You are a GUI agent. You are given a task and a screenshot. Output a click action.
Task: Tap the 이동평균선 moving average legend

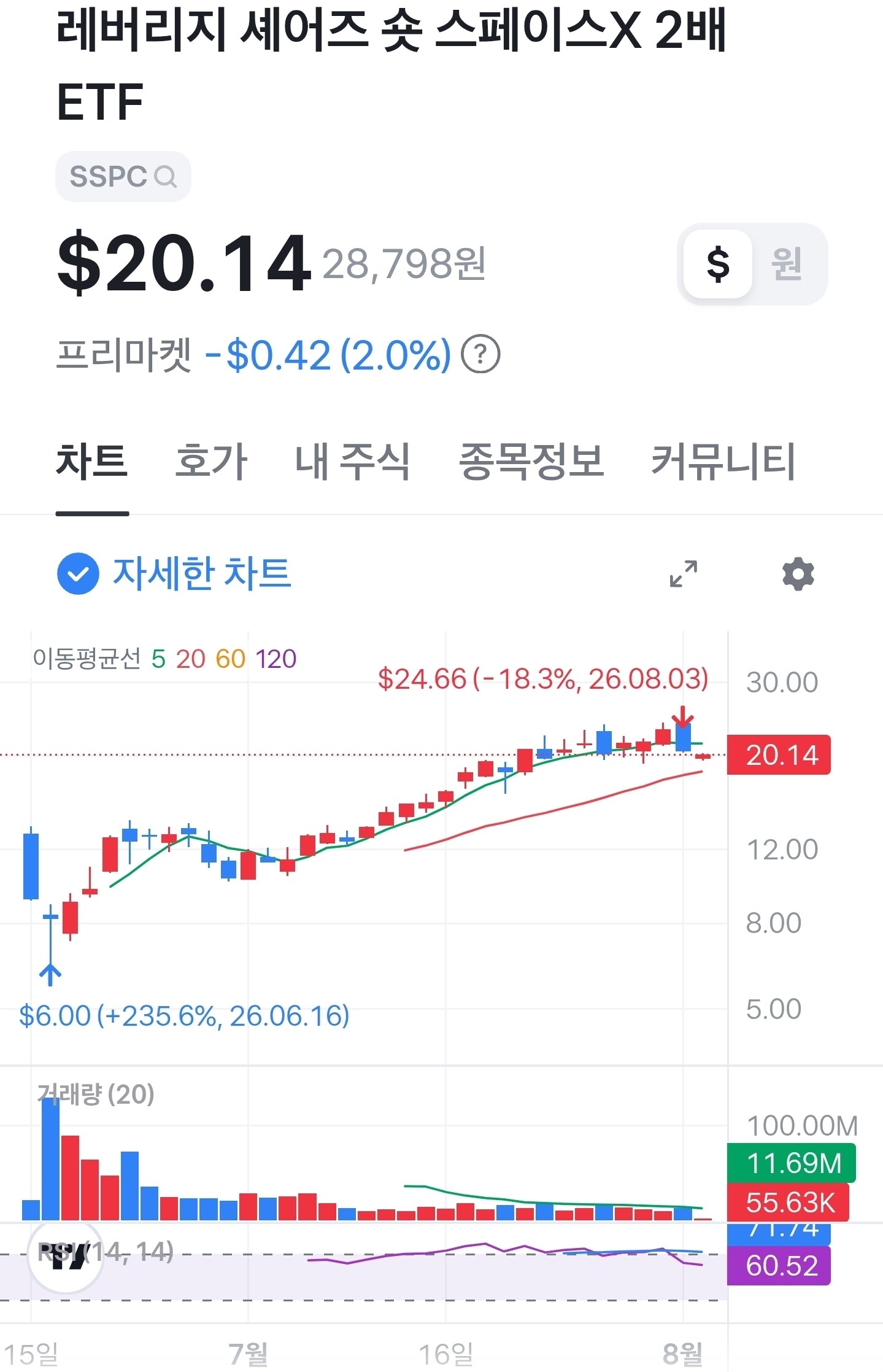(164, 659)
